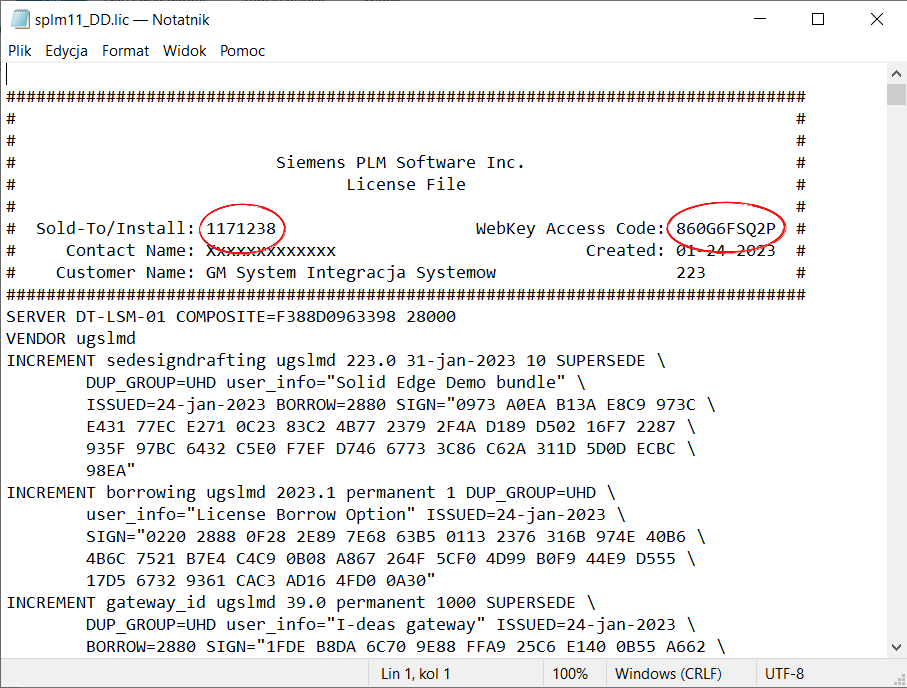Close the splm11_DD.lic window
The height and width of the screenshot is (688, 907).
pyautogui.click(x=876, y=19)
